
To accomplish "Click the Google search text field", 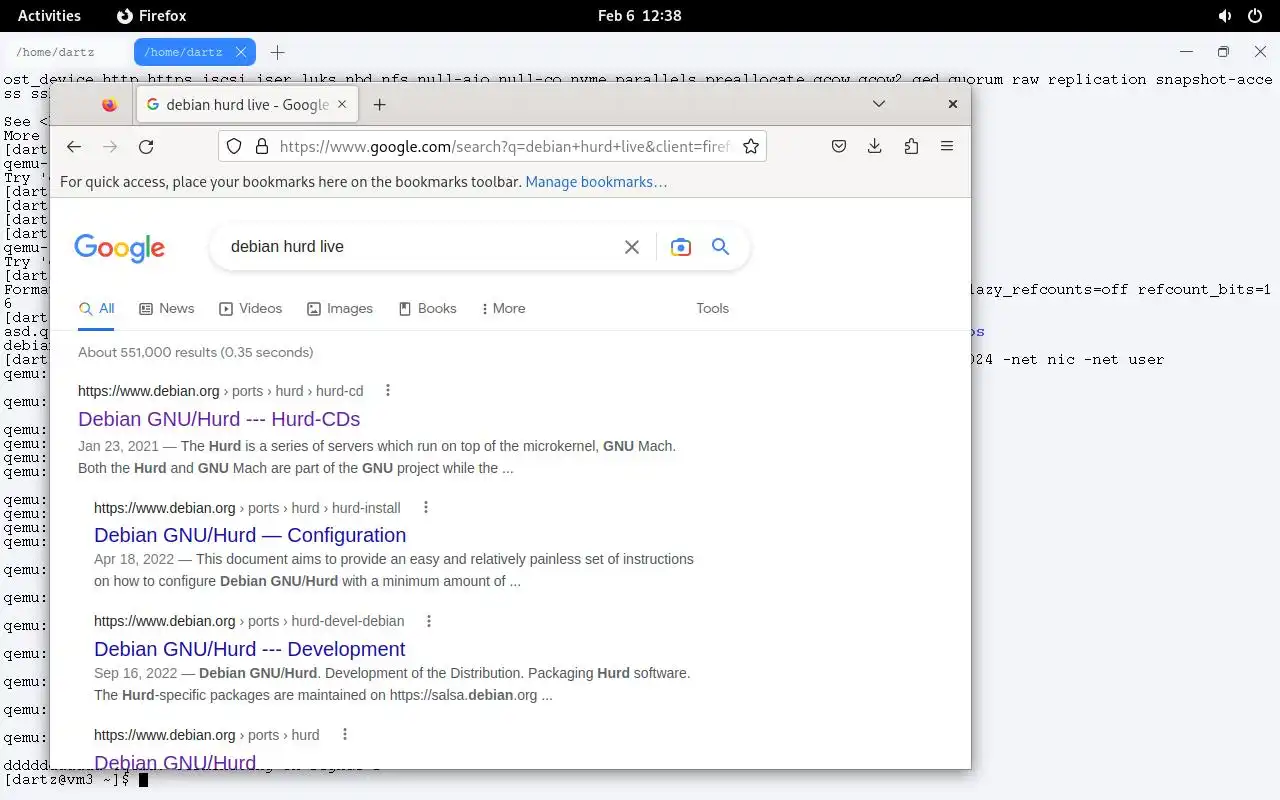I will tap(420, 247).
